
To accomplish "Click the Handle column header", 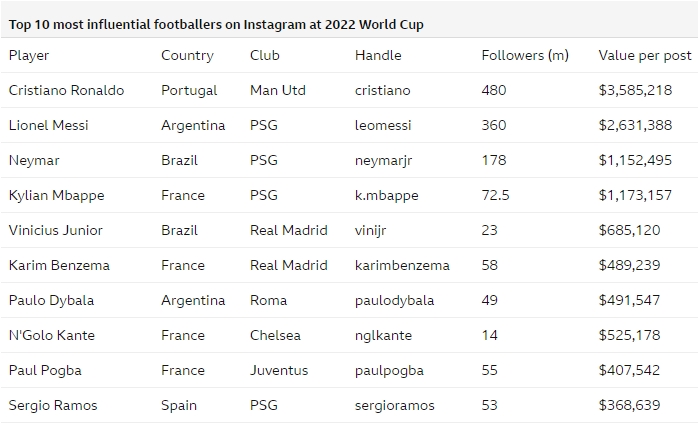I will [378, 56].
